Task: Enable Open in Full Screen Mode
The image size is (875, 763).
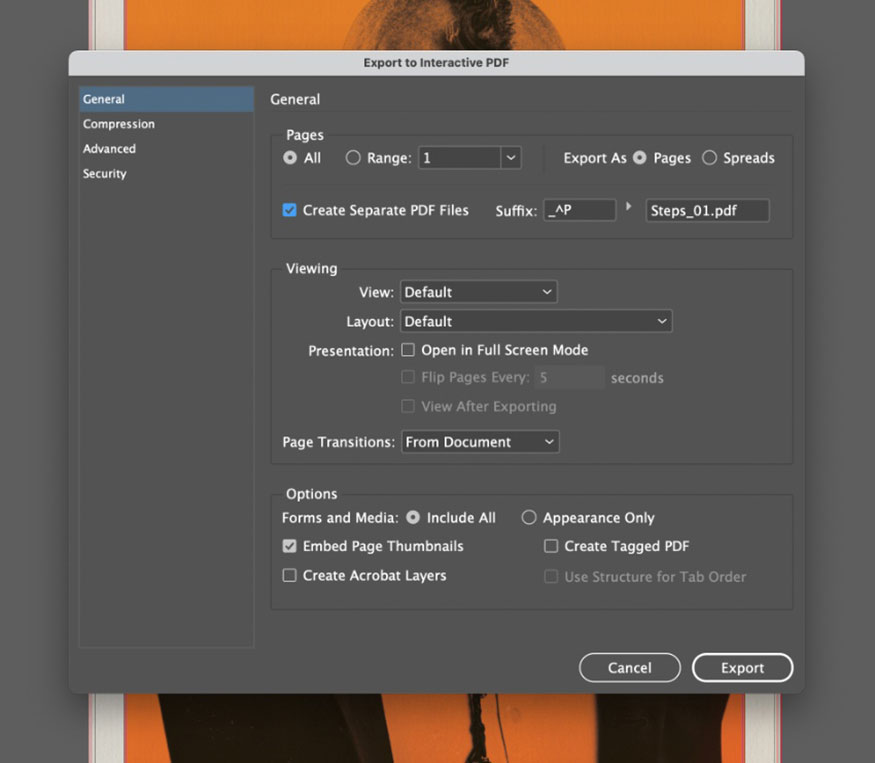Action: pyautogui.click(x=408, y=350)
